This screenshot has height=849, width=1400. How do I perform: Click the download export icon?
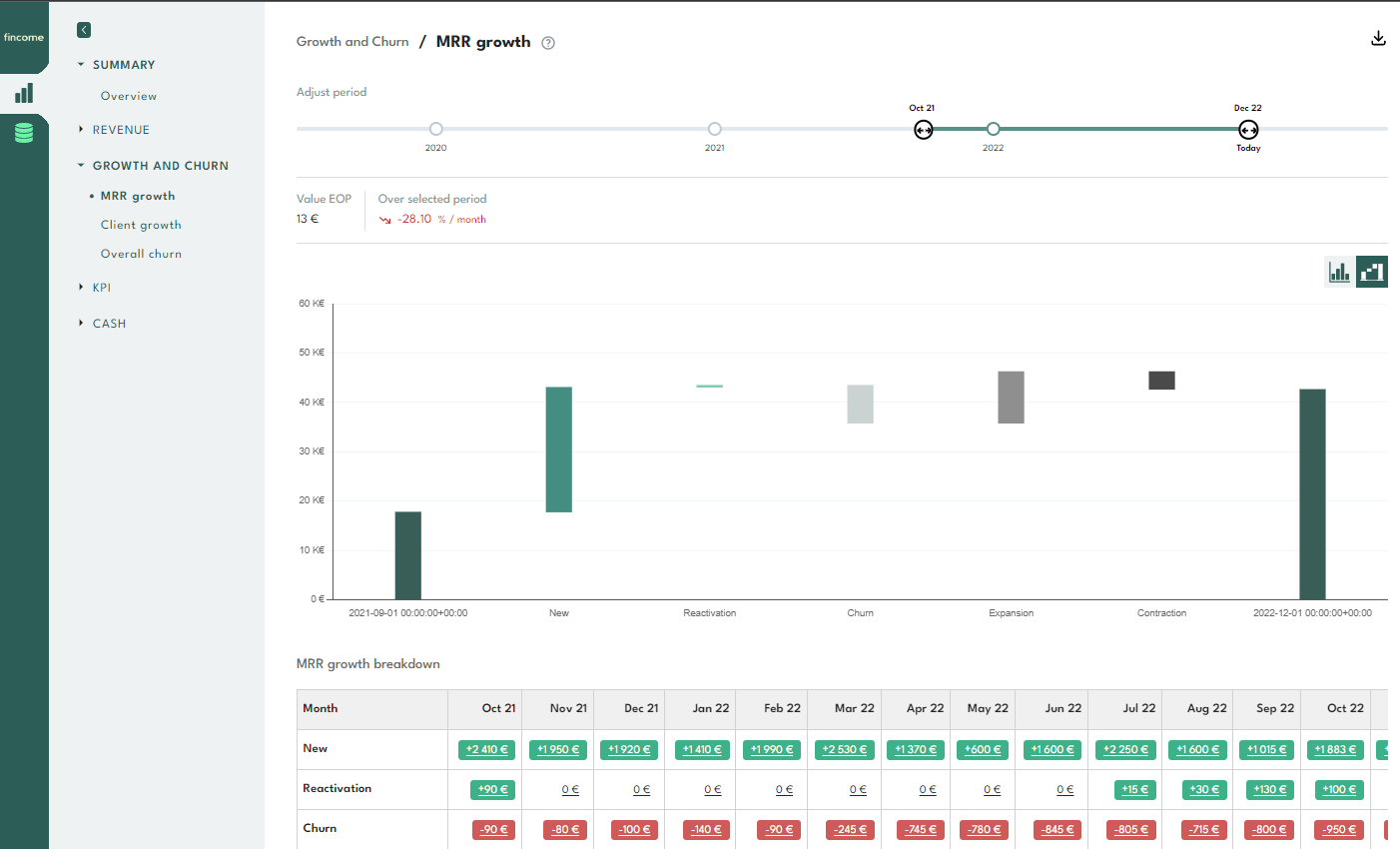tap(1378, 39)
